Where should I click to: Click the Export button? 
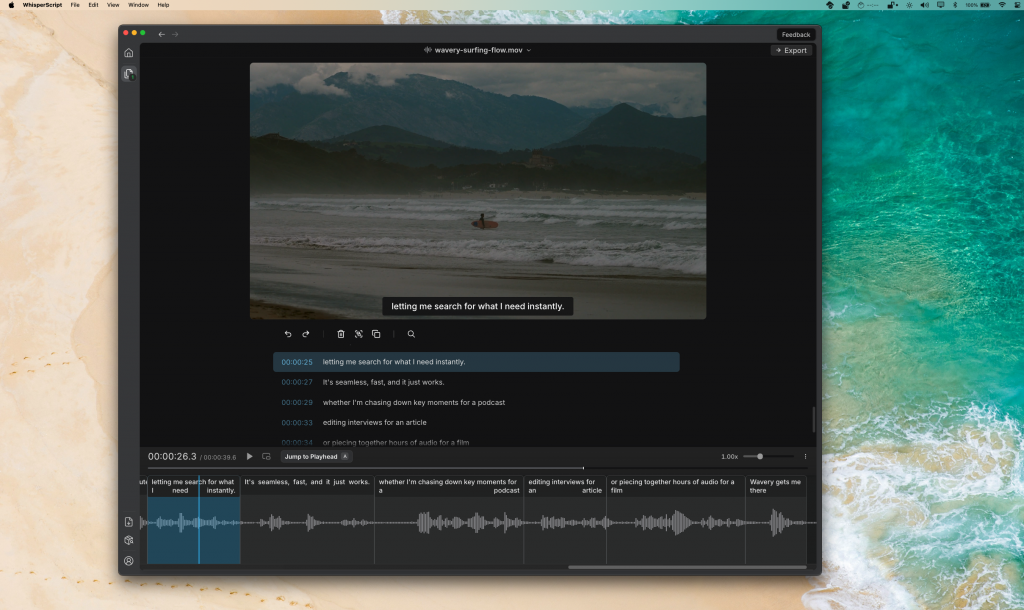coord(792,50)
